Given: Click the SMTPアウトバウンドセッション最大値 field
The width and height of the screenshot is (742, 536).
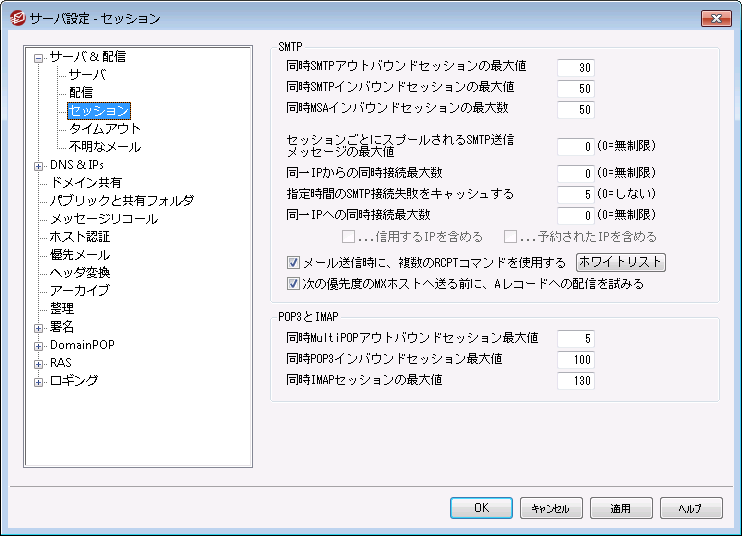Looking at the screenshot, I should tap(575, 67).
